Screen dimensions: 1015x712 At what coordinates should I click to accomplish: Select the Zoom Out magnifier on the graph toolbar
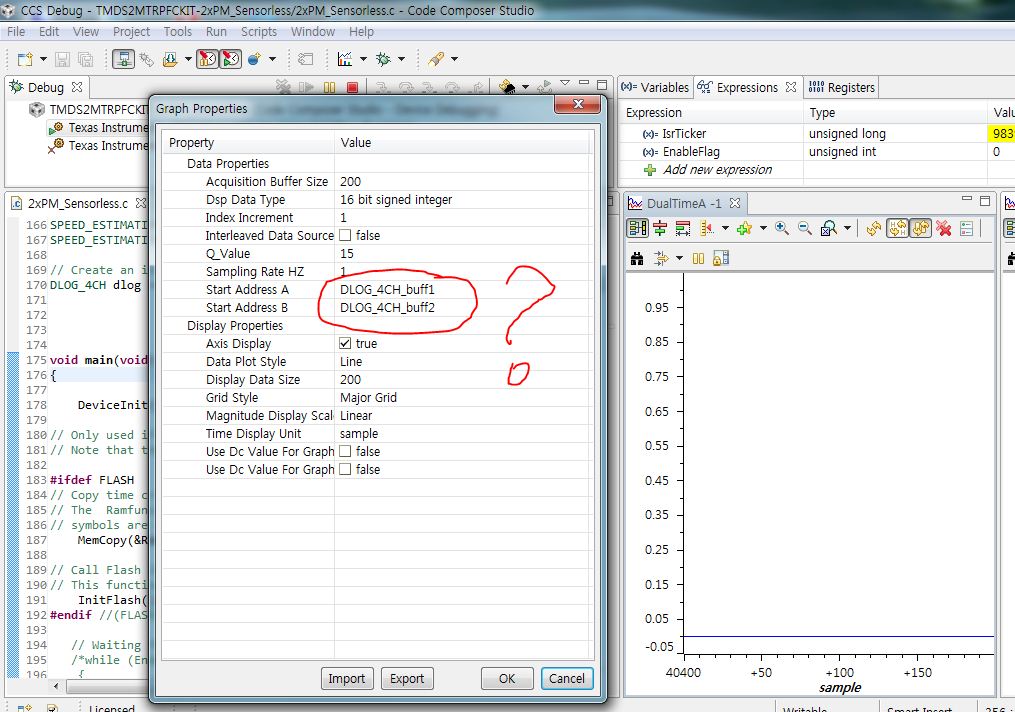(804, 227)
